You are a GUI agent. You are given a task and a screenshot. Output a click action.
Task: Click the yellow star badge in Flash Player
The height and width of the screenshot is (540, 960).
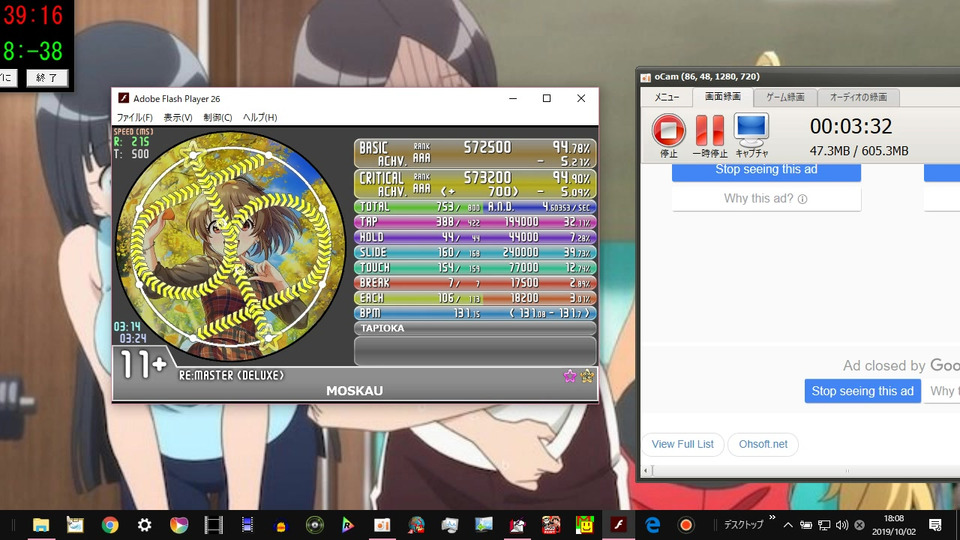click(587, 376)
